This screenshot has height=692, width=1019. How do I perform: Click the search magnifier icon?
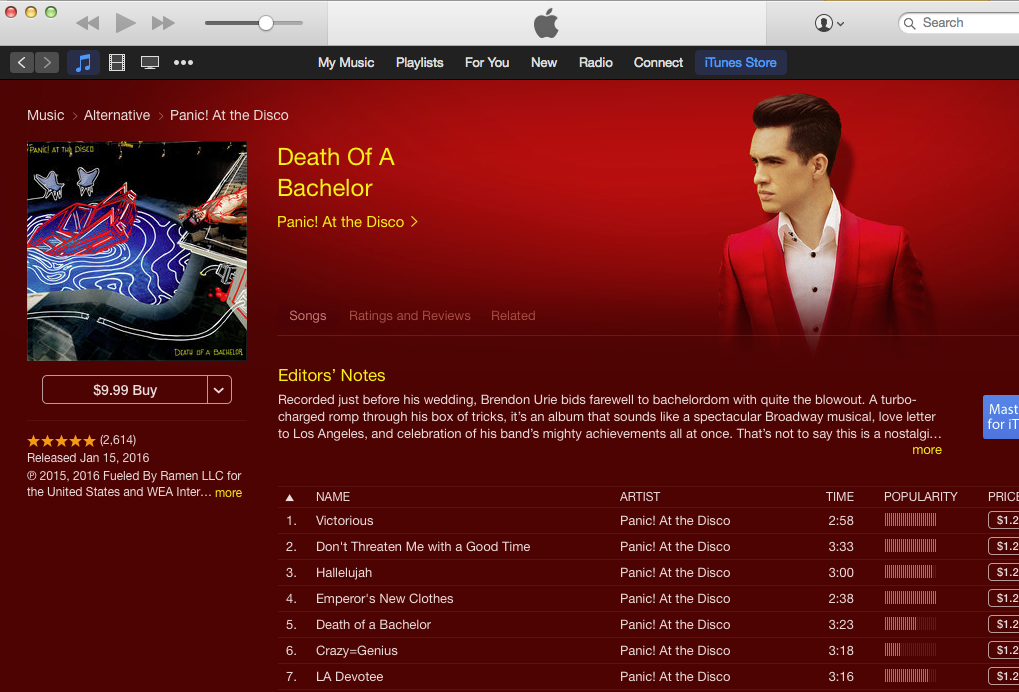[910, 23]
